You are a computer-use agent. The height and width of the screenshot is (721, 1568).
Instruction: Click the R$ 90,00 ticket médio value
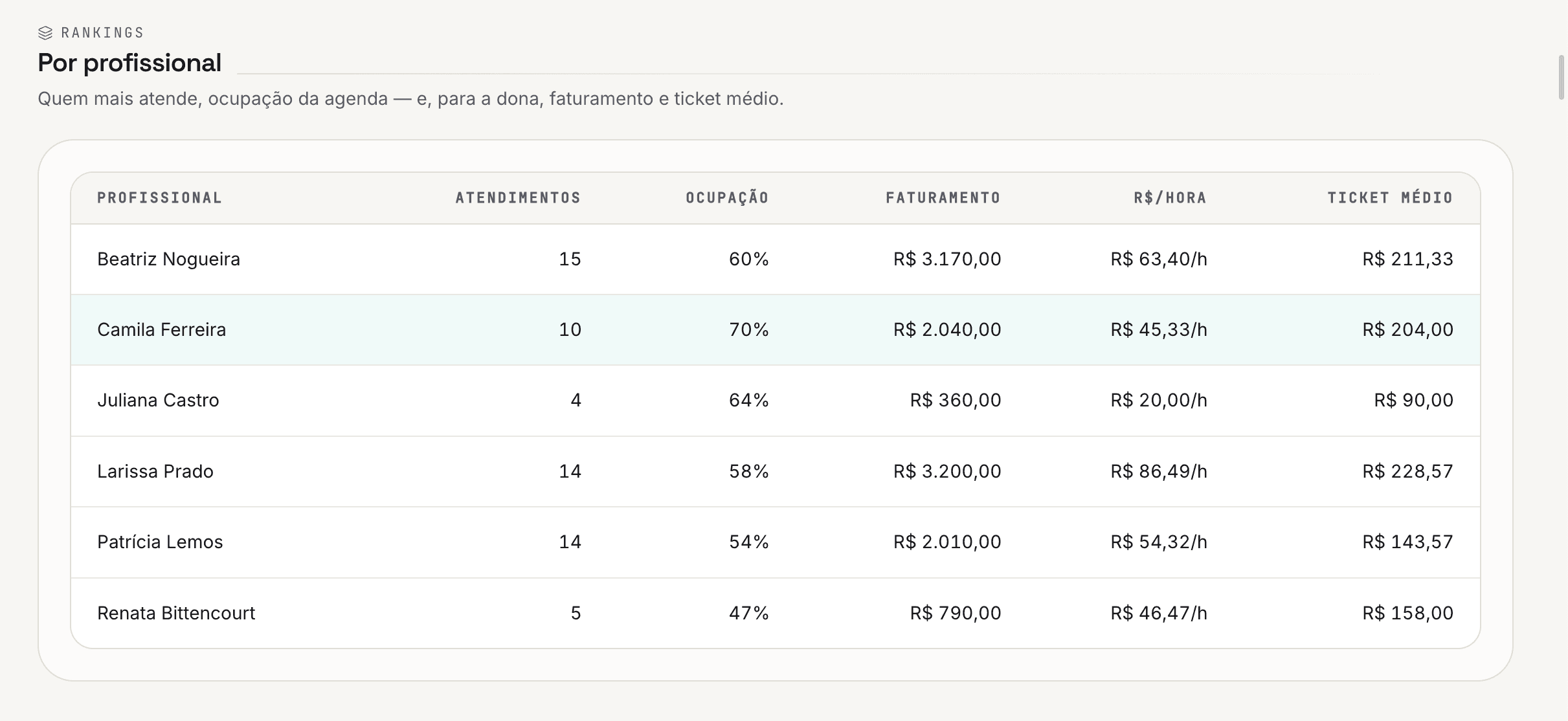pos(1414,401)
